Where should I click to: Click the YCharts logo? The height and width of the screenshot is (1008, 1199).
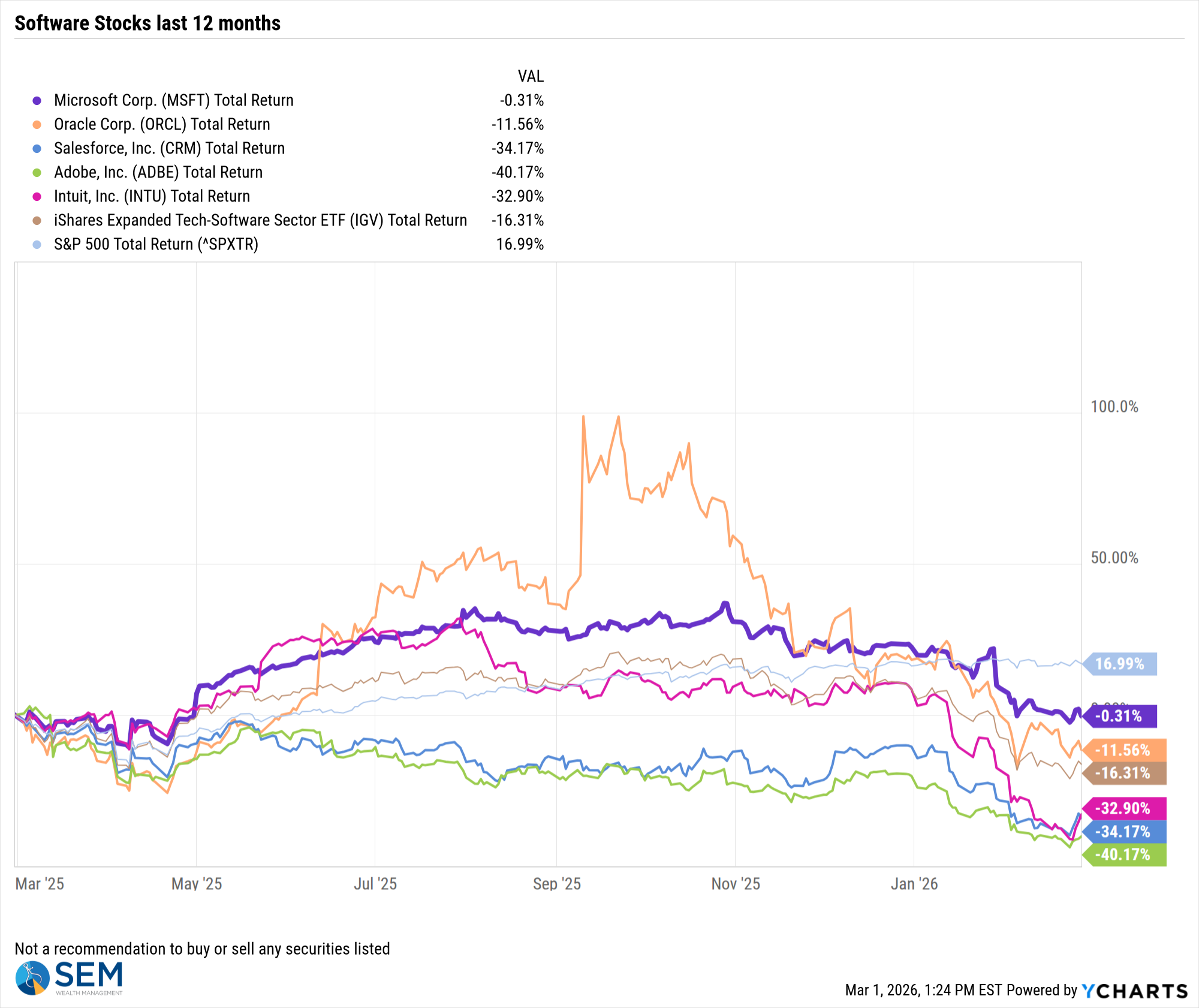click(x=1135, y=991)
